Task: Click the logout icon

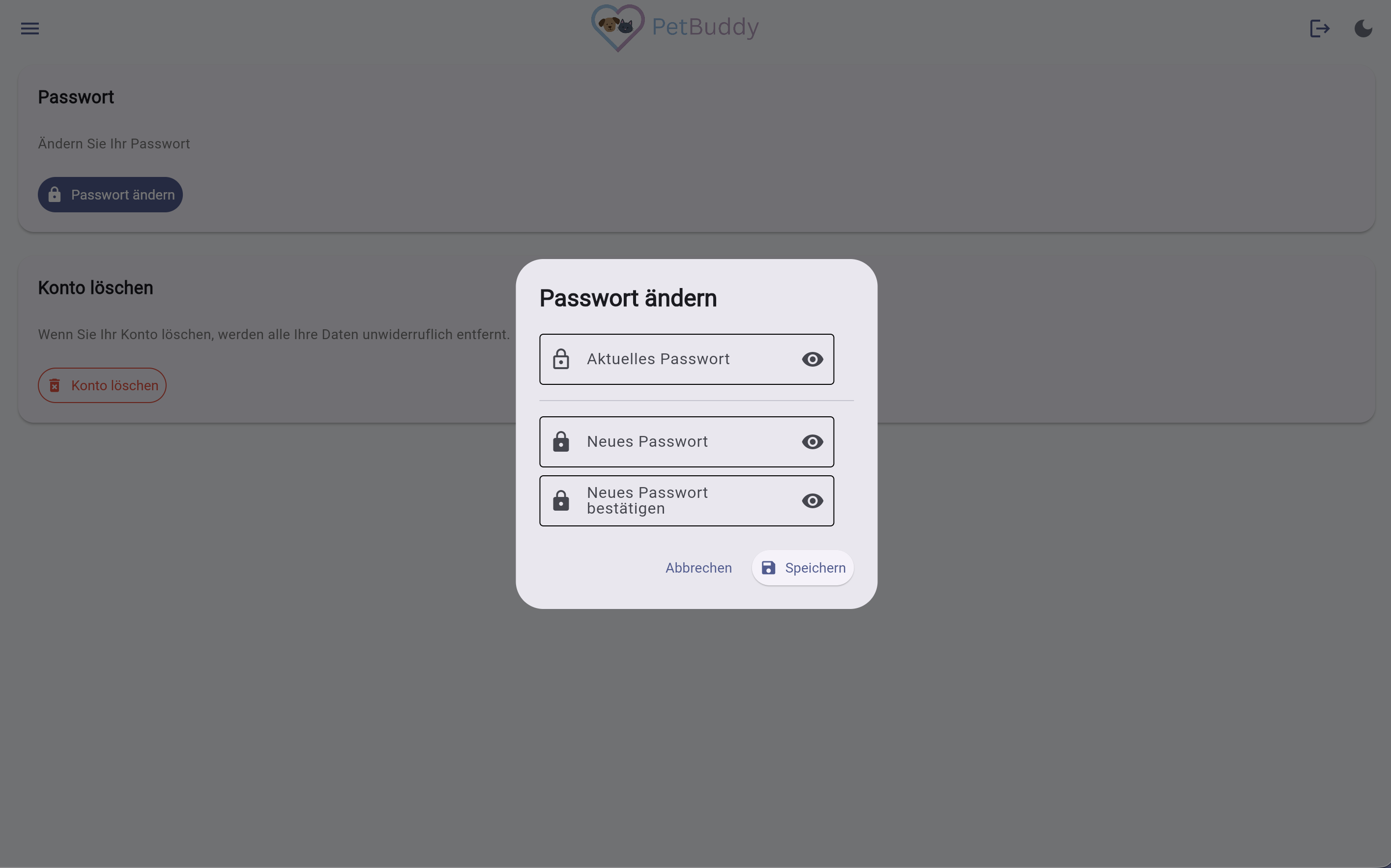Action: (x=1319, y=28)
